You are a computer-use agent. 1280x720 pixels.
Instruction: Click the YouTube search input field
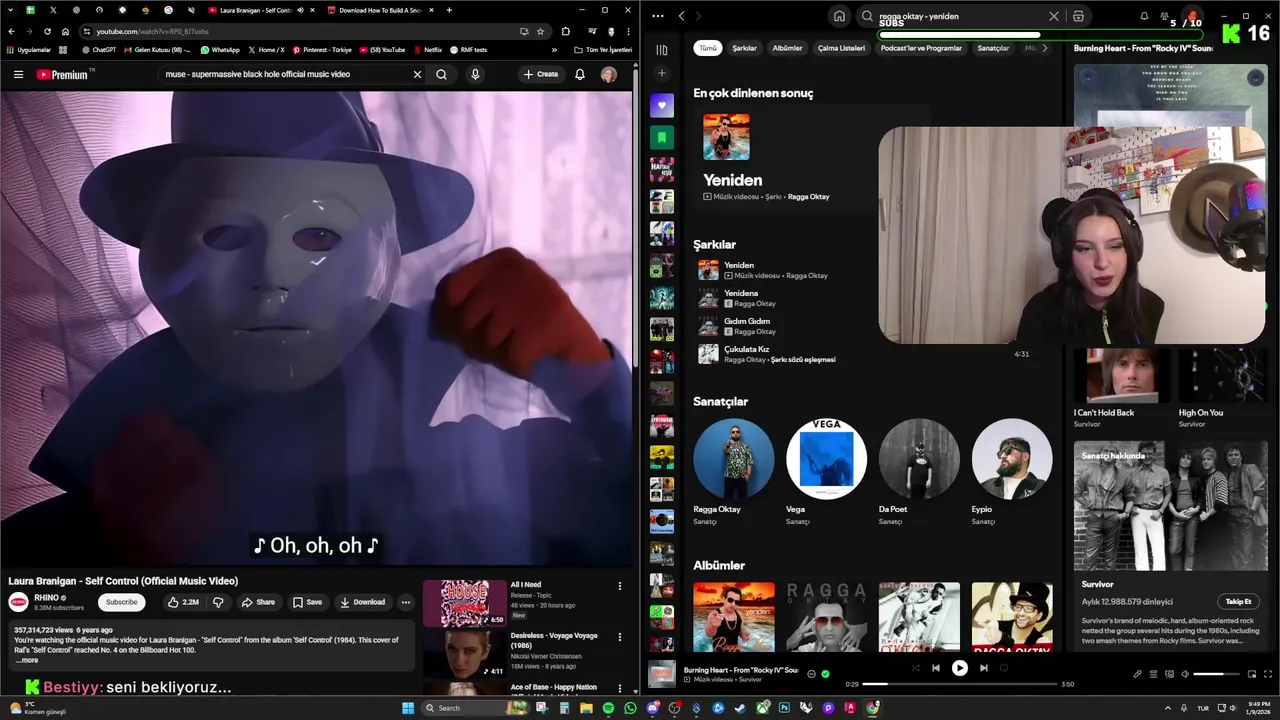click(x=285, y=74)
